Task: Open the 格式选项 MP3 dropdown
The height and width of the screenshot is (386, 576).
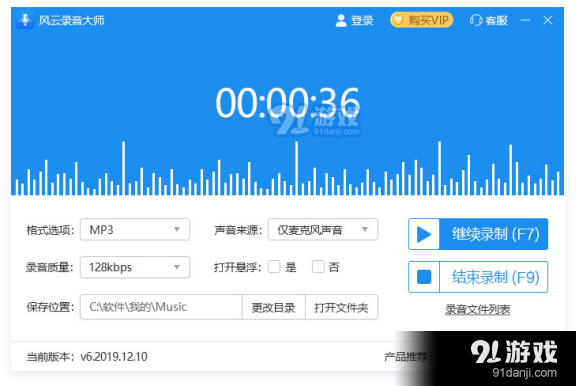Action: tap(135, 230)
